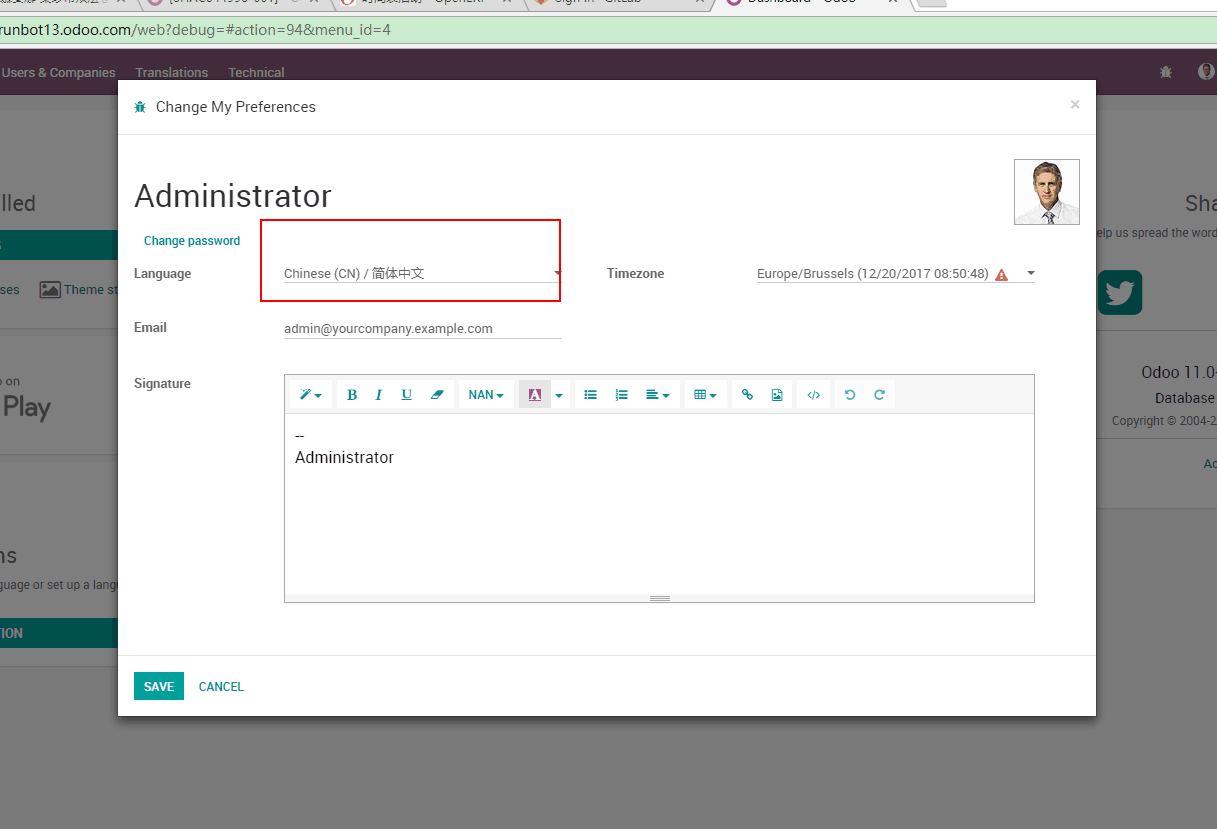Click the redo arrow in editor toolbar

pyautogui.click(x=880, y=395)
